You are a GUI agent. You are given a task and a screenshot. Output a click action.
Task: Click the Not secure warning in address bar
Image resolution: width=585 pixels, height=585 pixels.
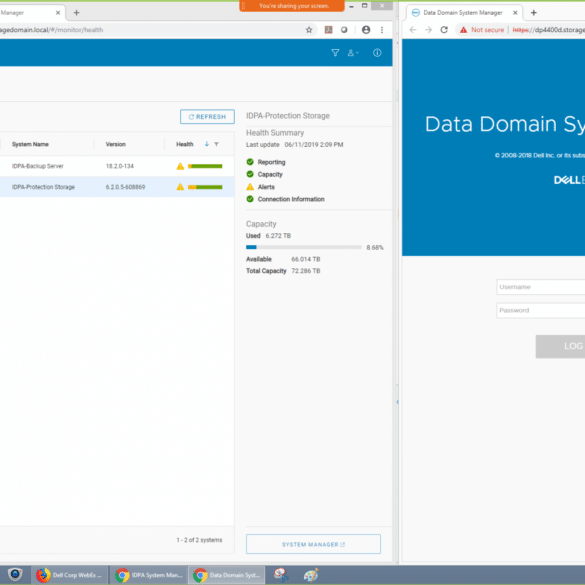[x=482, y=30]
